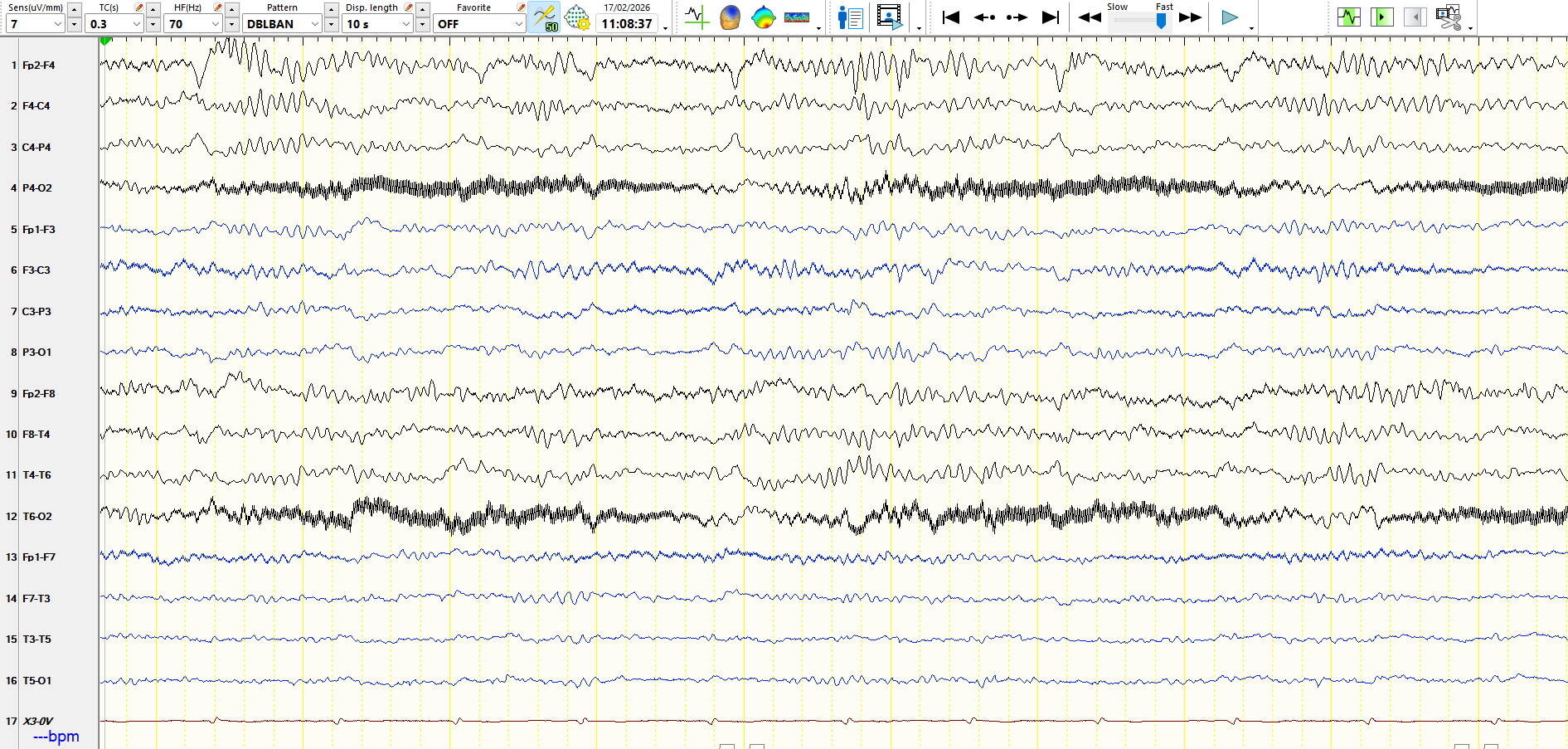Select the previous montage pattern
Screen dimensions: 1568x749
(332, 8)
